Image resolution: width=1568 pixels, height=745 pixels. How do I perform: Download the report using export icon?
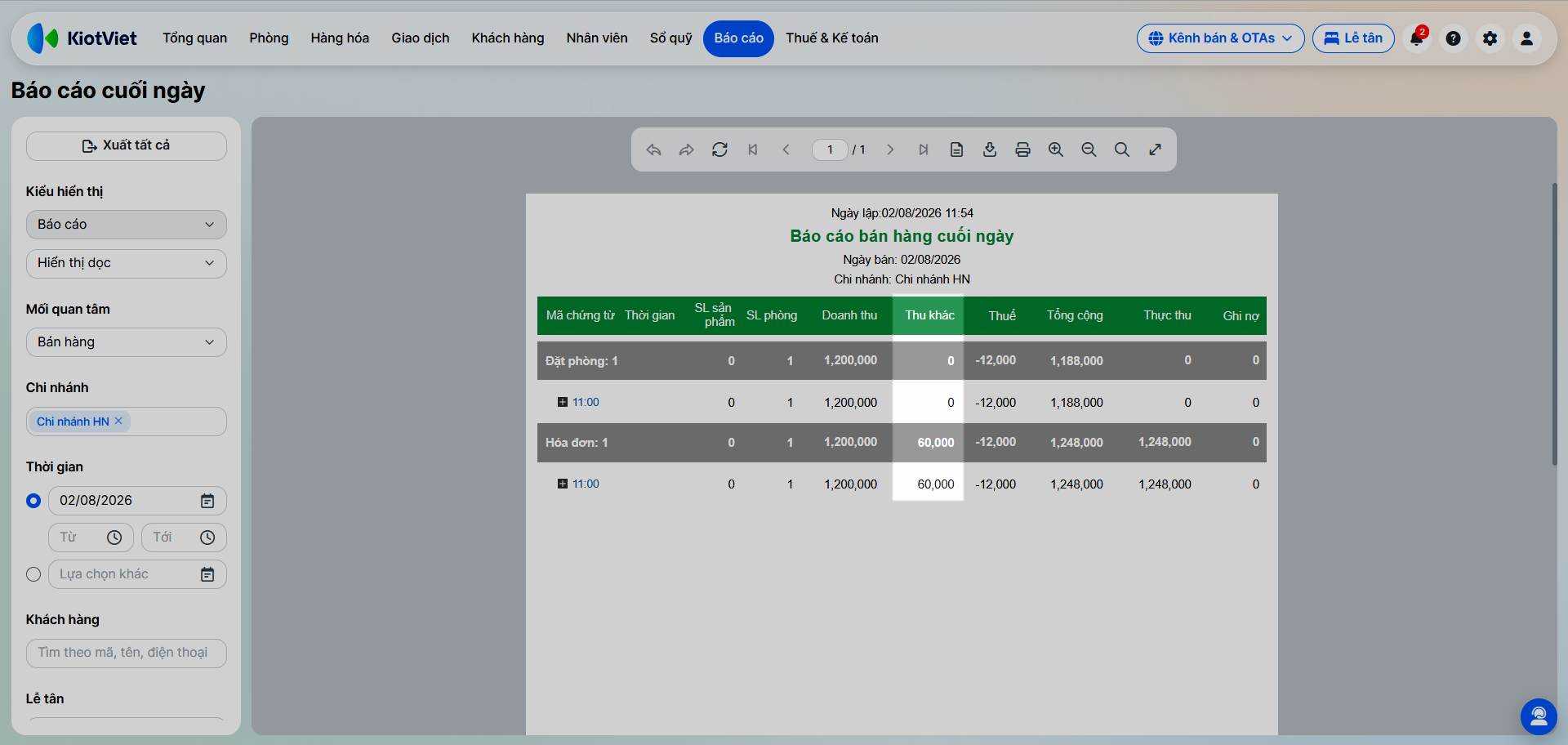(990, 149)
